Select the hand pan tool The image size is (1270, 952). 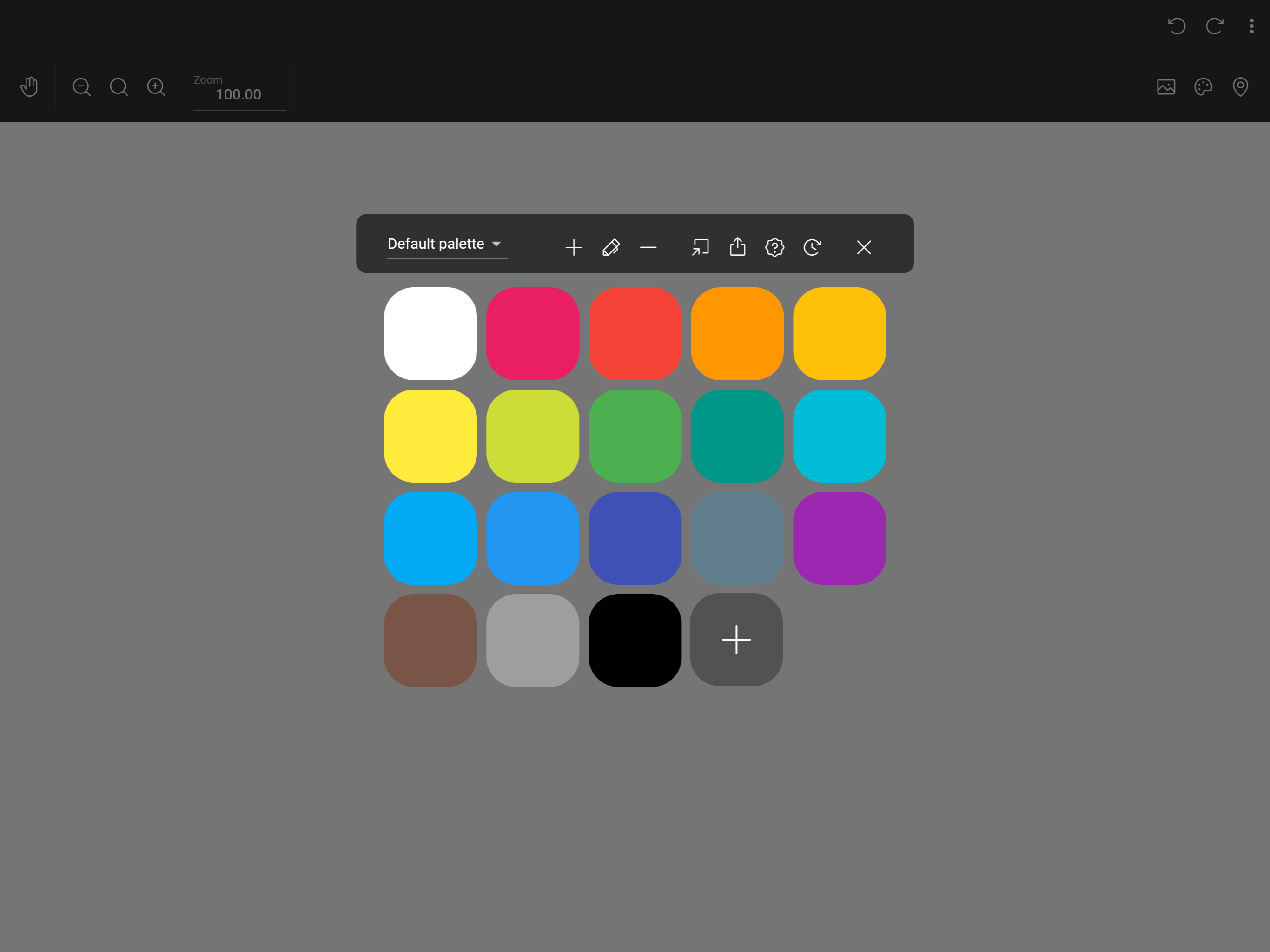(x=29, y=87)
